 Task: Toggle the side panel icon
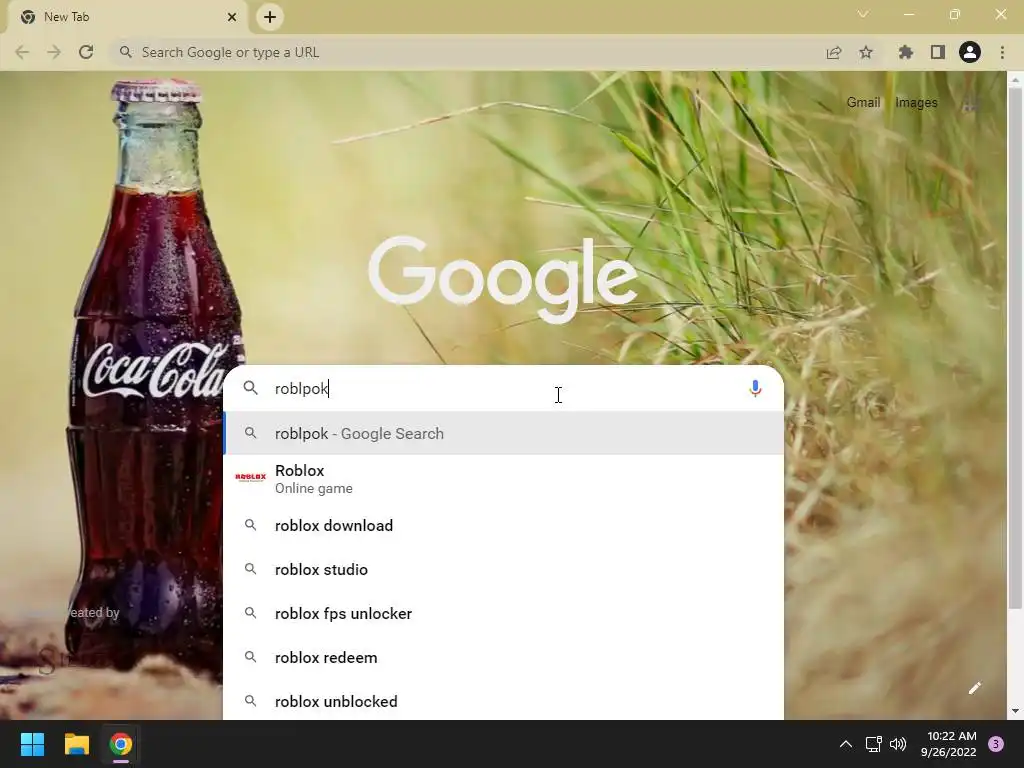tap(938, 52)
